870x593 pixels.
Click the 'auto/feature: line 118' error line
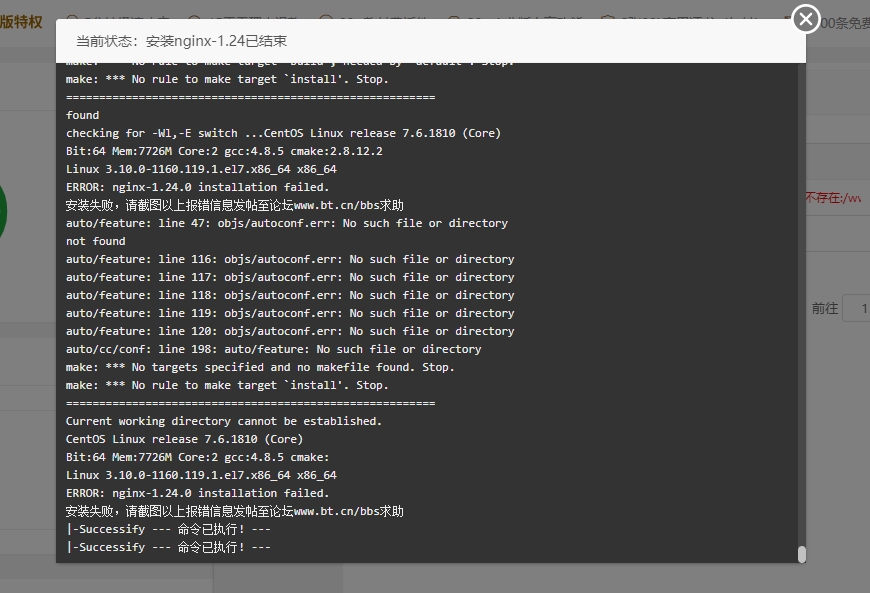[290, 295]
